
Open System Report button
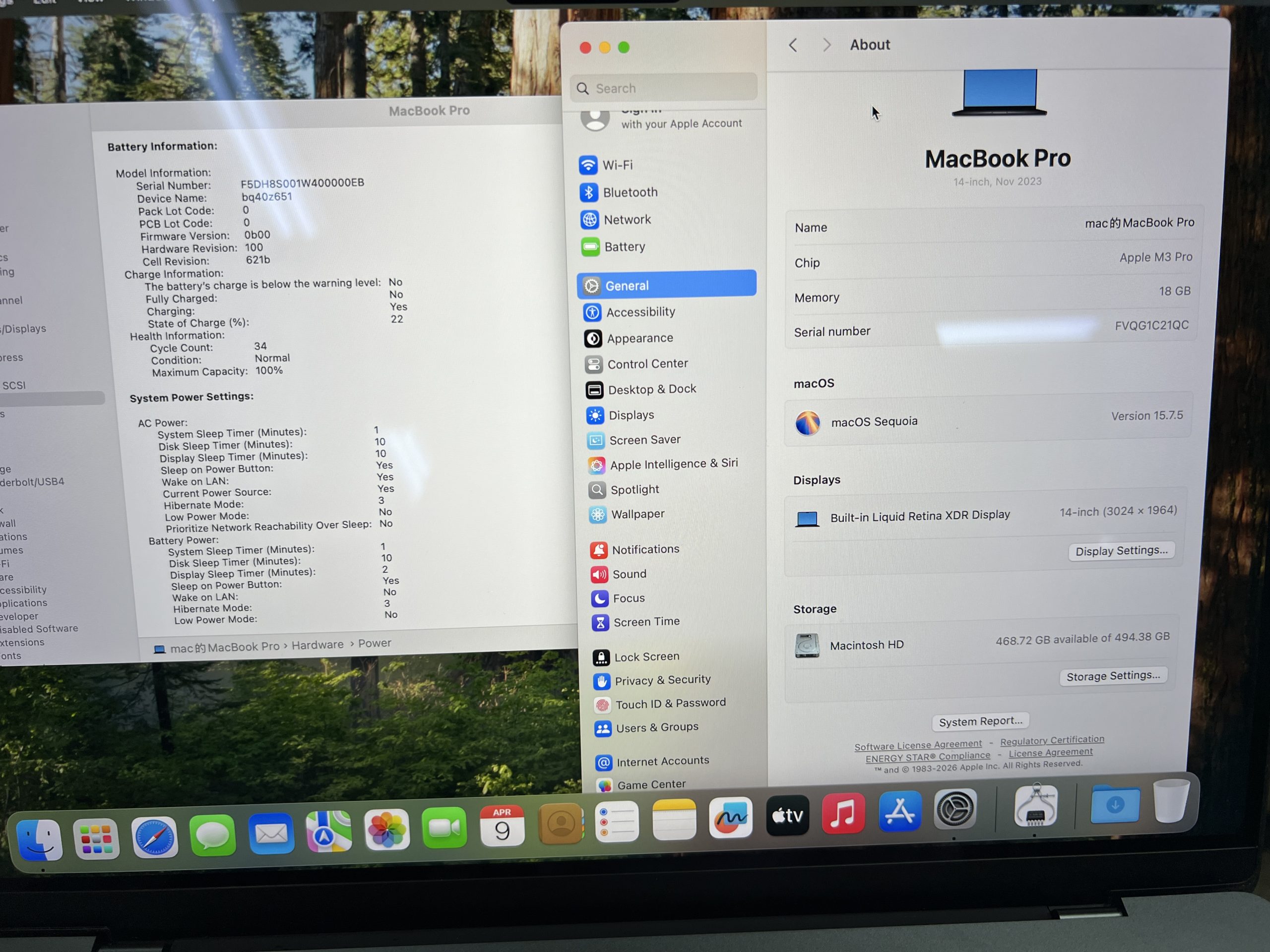(980, 721)
